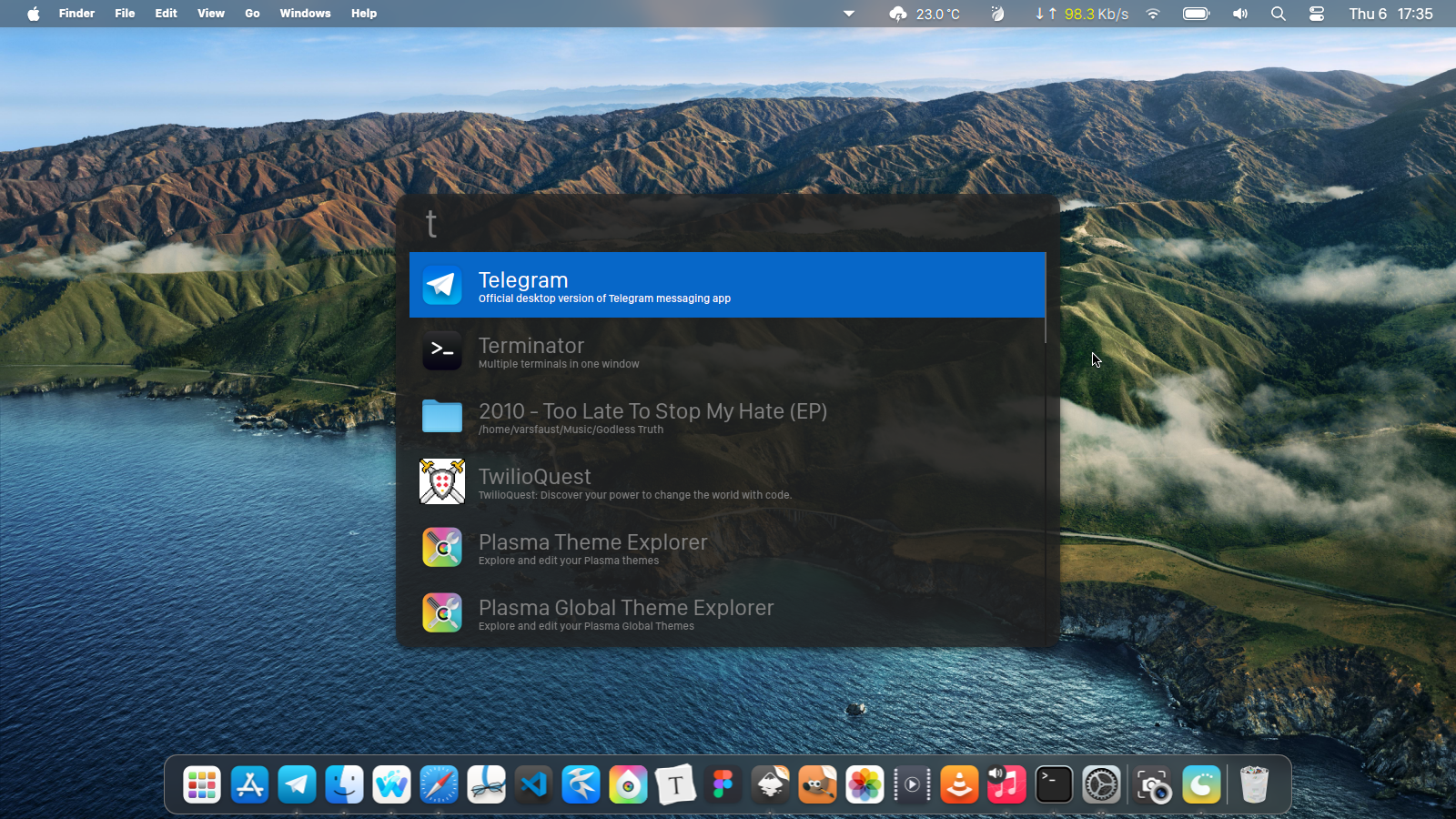Viewport: 1456px width, 819px height.
Task: Open the blue bird app in dock
Action: tap(581, 784)
